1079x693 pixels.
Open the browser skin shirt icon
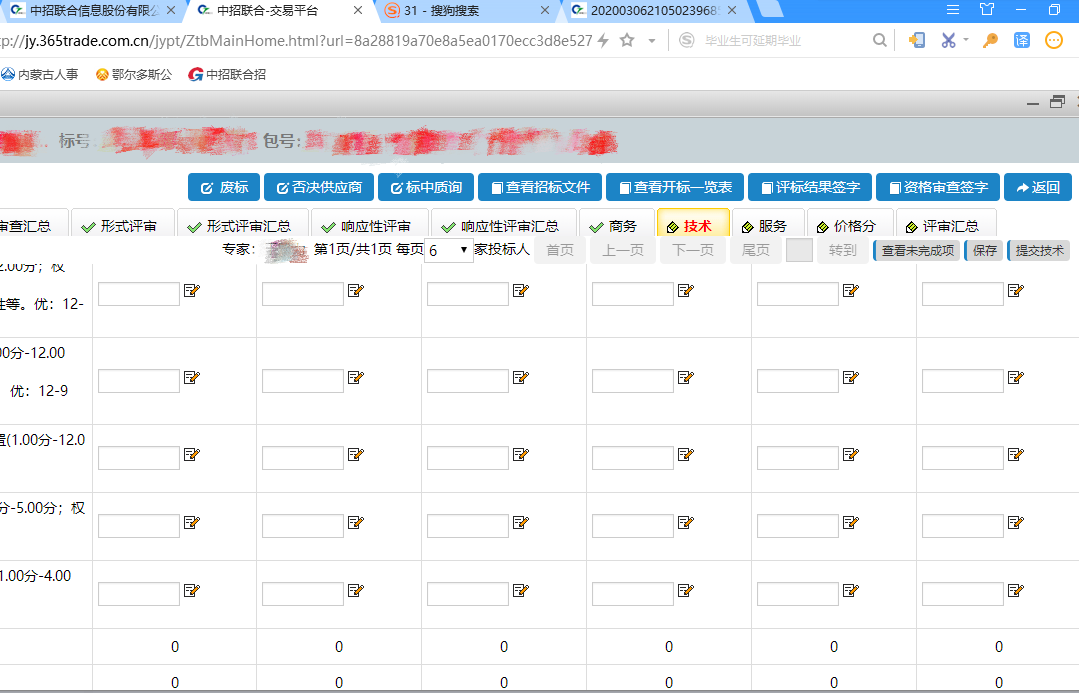point(987,10)
